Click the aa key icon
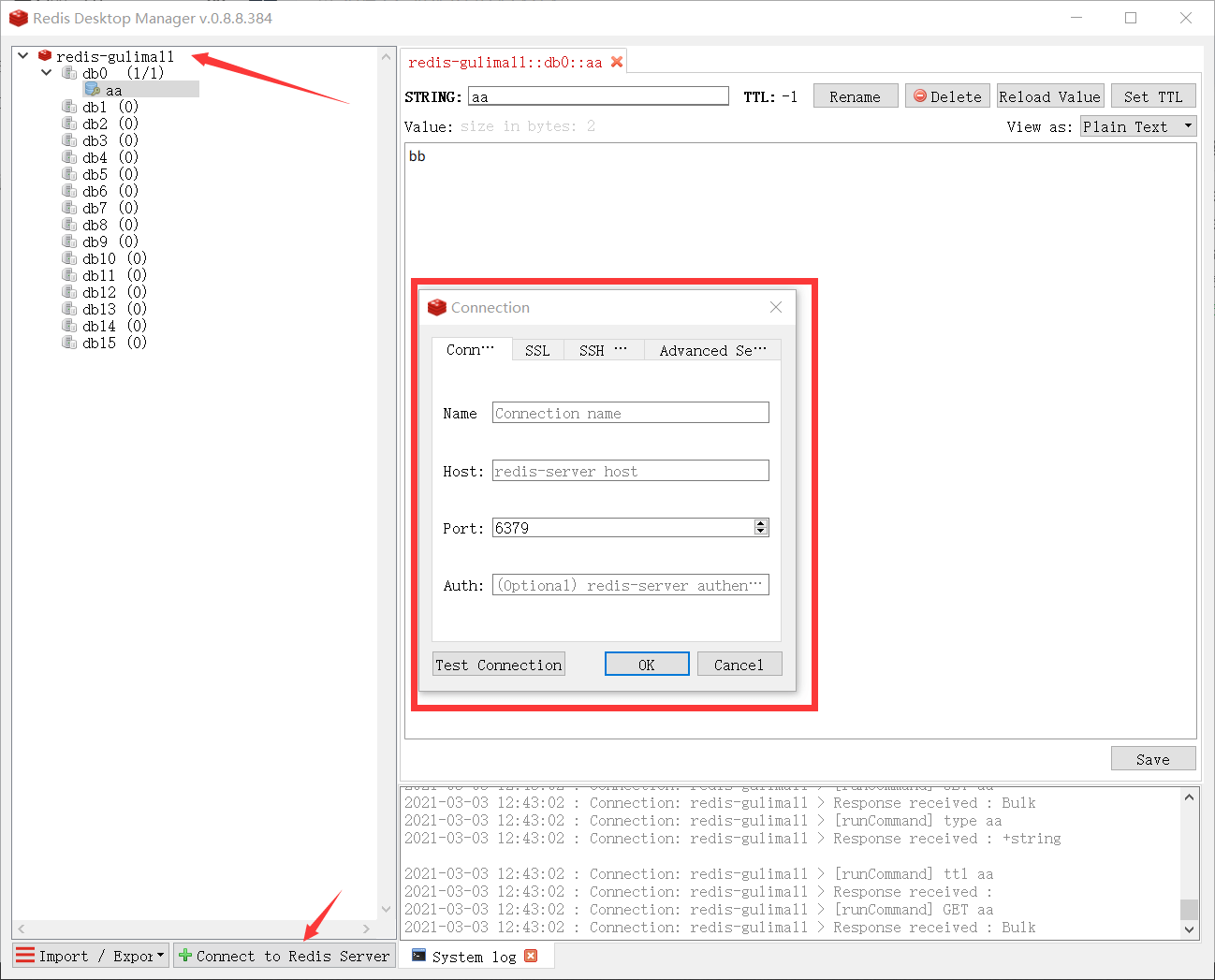 coord(93,90)
